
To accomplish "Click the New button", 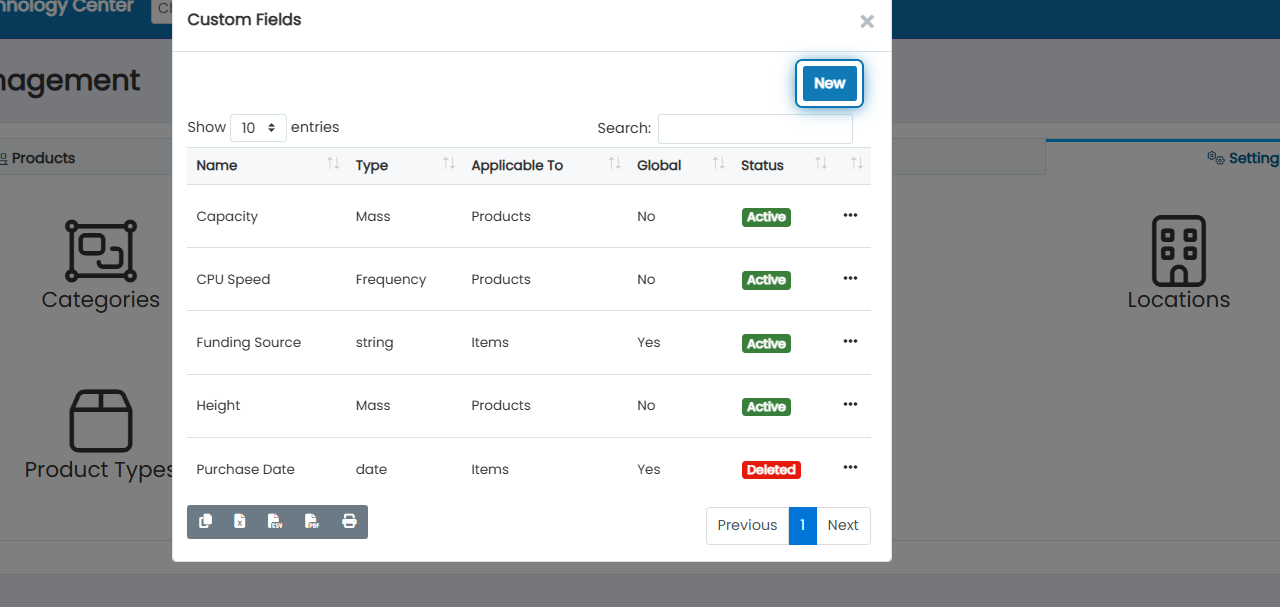I will 829,83.
